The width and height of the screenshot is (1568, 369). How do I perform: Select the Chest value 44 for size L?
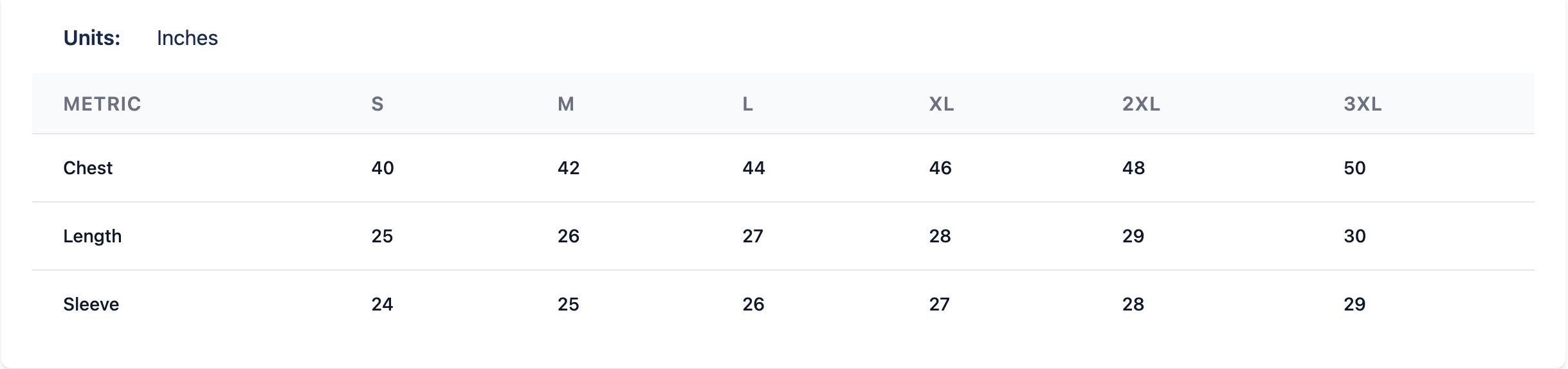coord(754,168)
